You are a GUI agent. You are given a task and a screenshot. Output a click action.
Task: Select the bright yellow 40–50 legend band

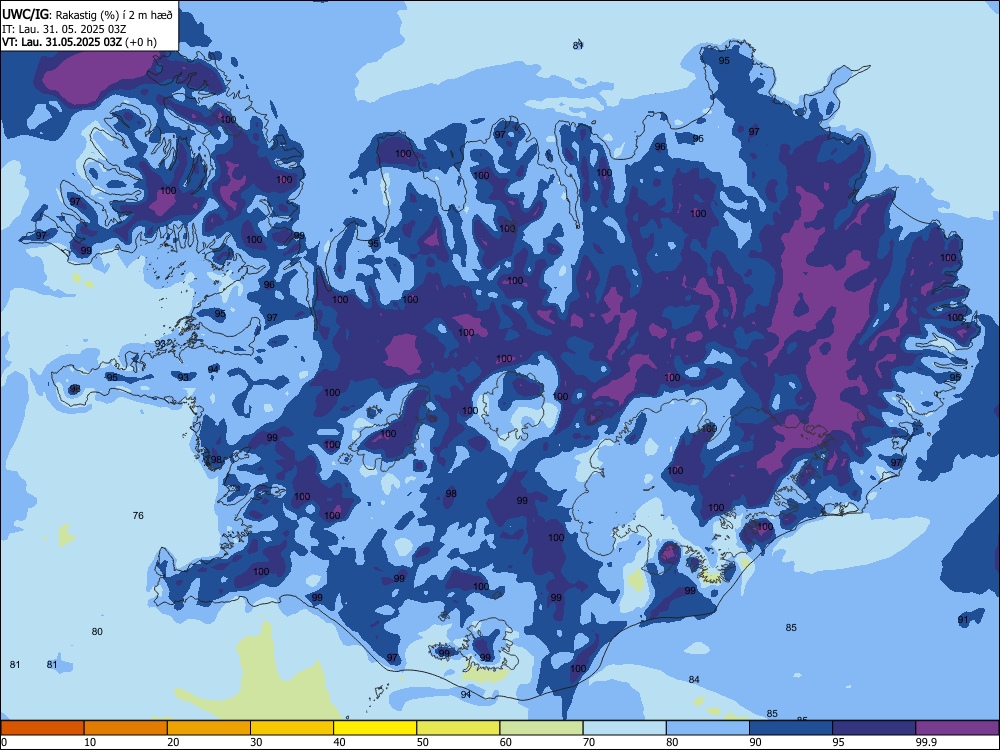point(375,728)
